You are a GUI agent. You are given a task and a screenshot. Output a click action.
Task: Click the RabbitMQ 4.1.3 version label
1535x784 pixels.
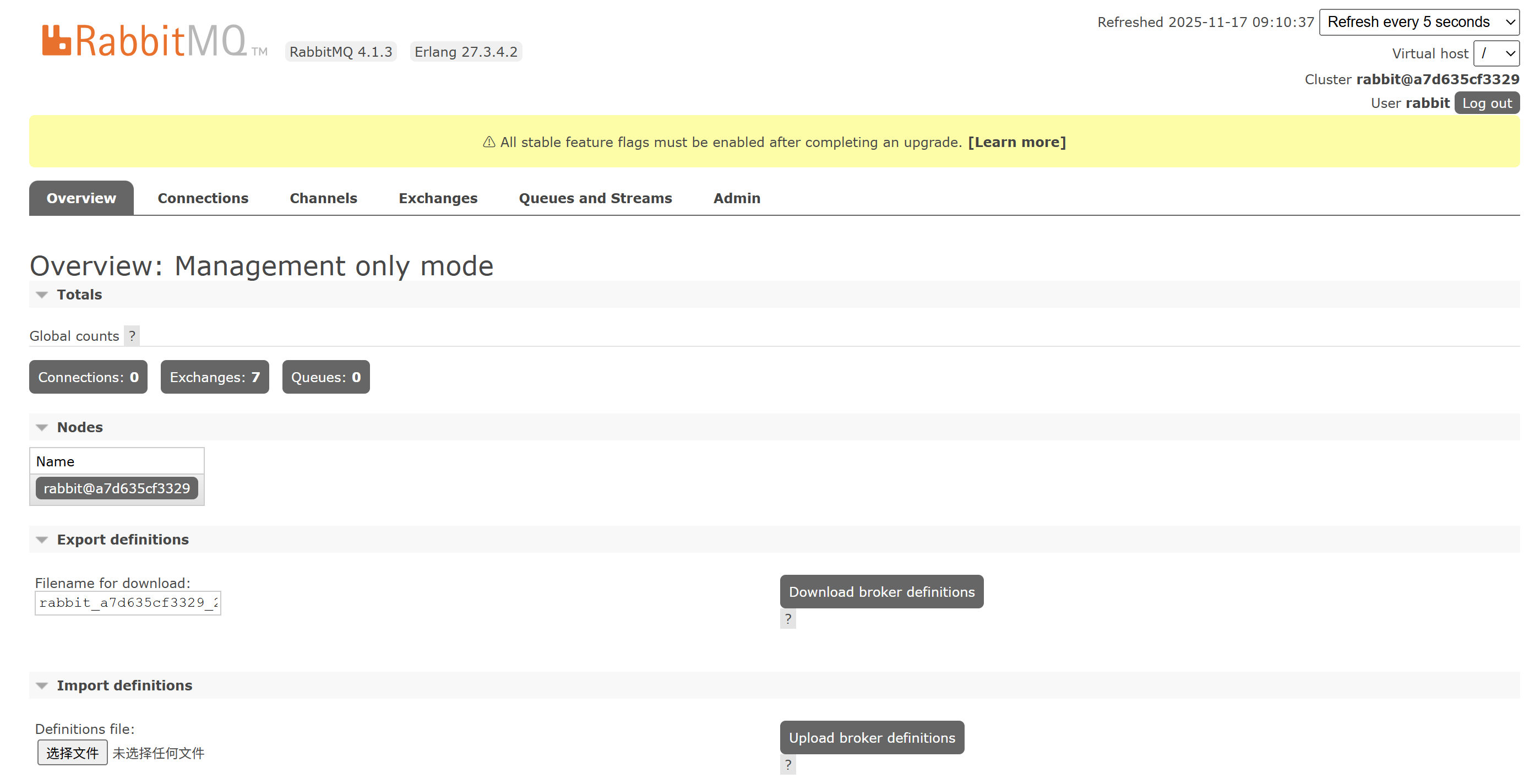pos(340,52)
